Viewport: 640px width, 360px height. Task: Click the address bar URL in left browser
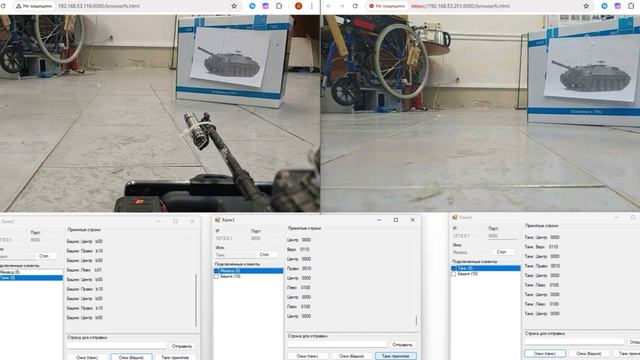pyautogui.click(x=99, y=6)
